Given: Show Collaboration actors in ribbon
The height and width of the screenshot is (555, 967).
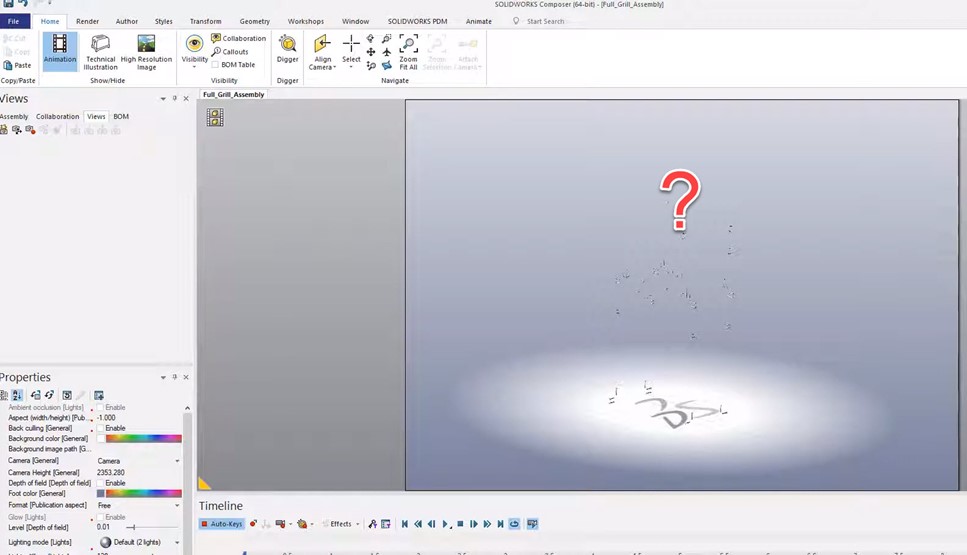Looking at the screenshot, I should pyautogui.click(x=239, y=38).
